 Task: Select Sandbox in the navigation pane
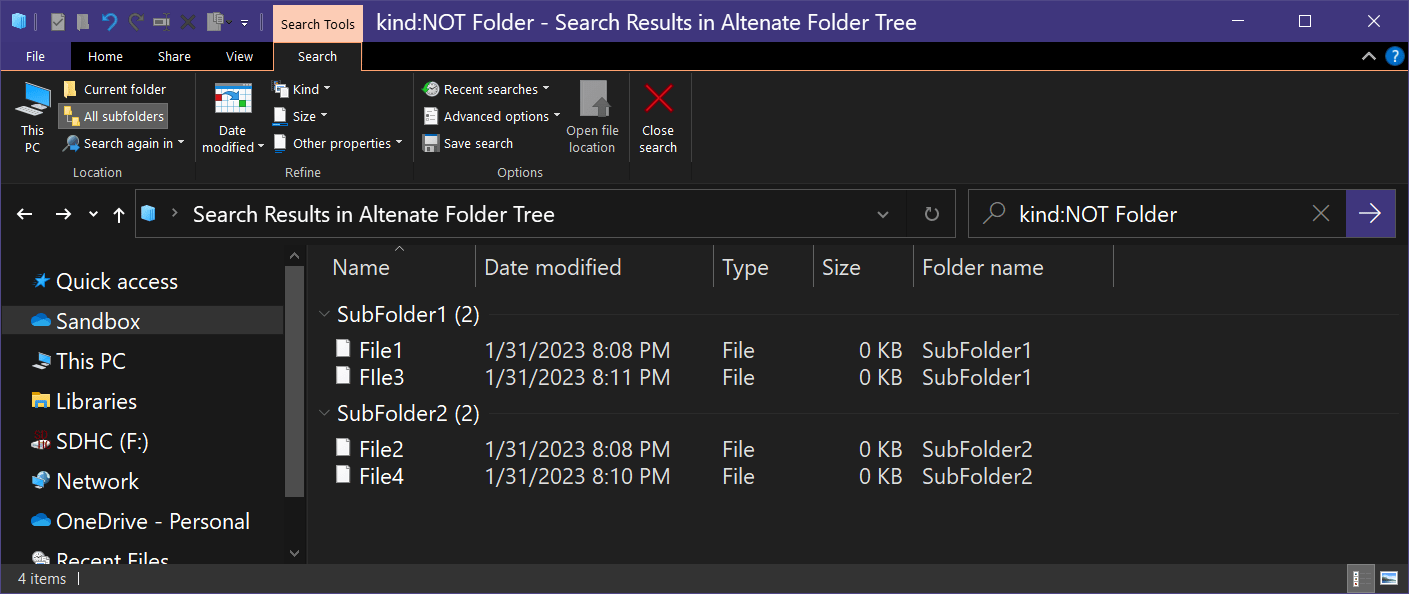tap(142, 321)
